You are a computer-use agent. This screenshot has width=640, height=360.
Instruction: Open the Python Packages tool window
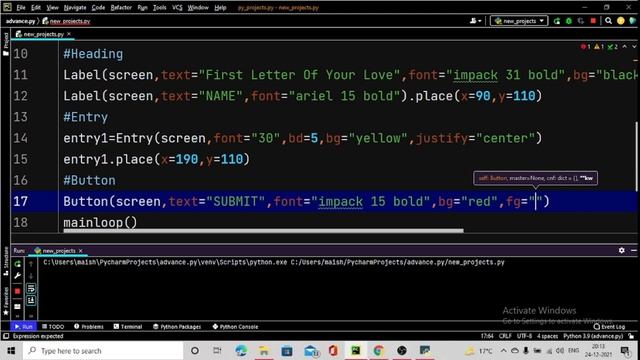click(x=177, y=327)
